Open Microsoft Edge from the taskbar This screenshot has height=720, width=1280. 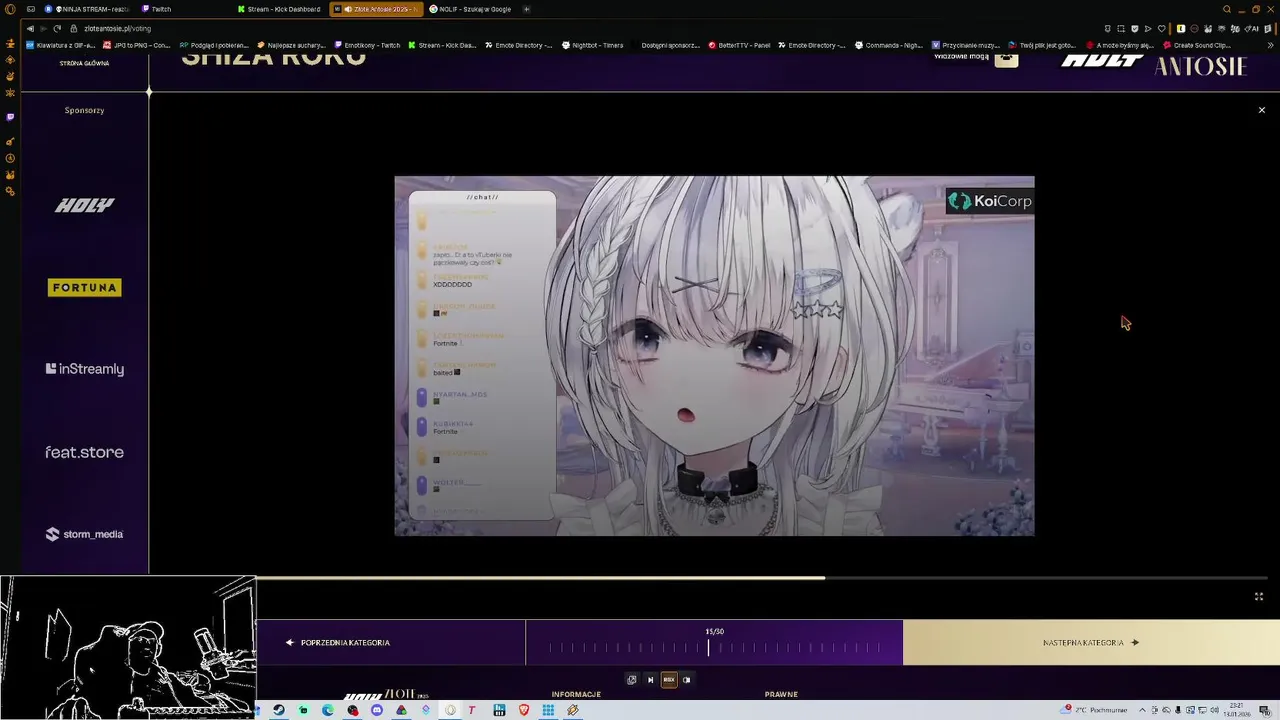(328, 710)
